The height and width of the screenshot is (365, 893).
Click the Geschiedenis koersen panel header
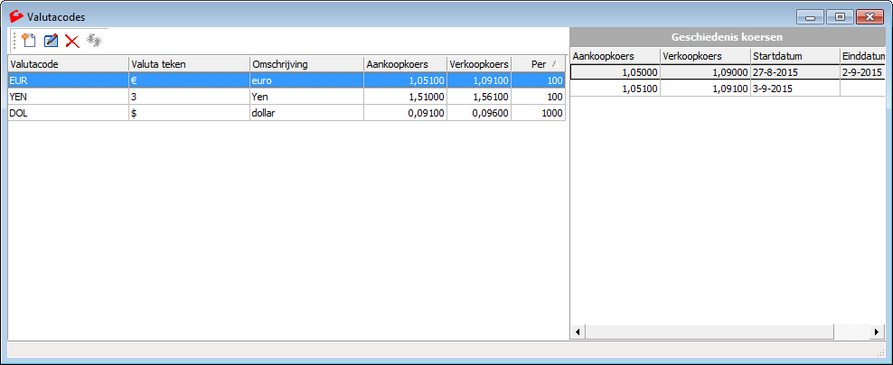point(727,38)
